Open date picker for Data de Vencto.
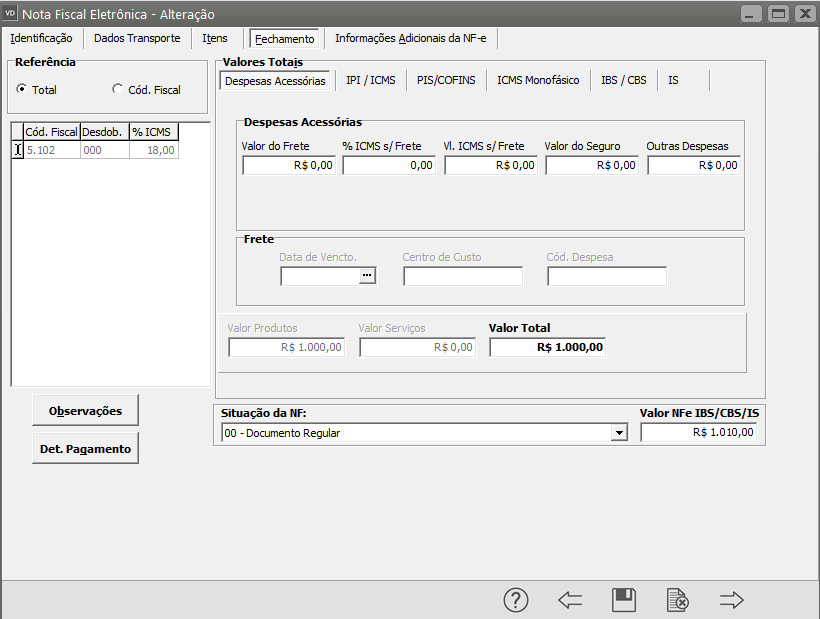Image resolution: width=820 pixels, height=619 pixels. (367, 276)
